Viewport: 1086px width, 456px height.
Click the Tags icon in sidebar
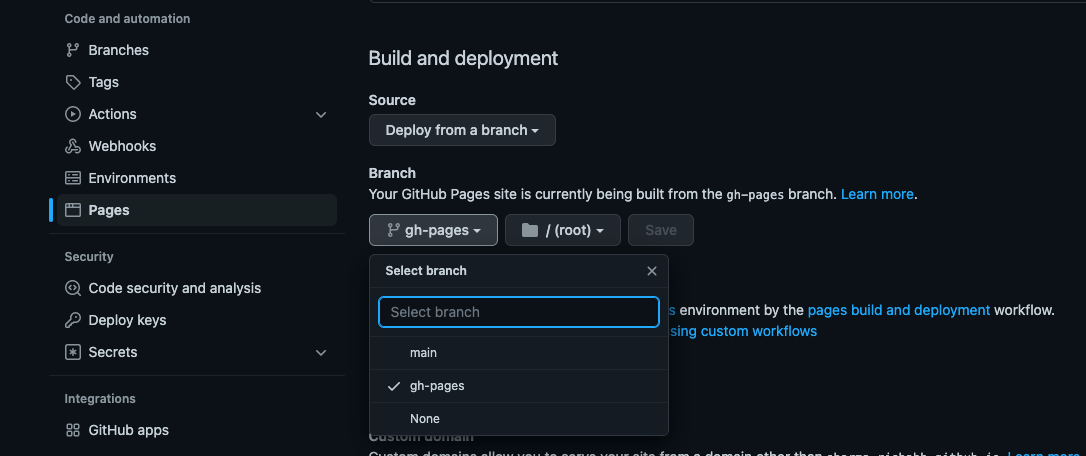[x=72, y=82]
